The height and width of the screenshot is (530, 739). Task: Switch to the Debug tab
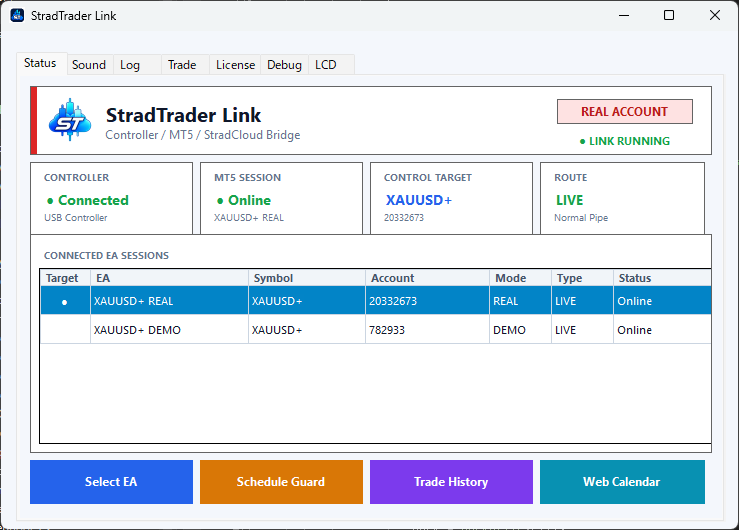point(284,65)
